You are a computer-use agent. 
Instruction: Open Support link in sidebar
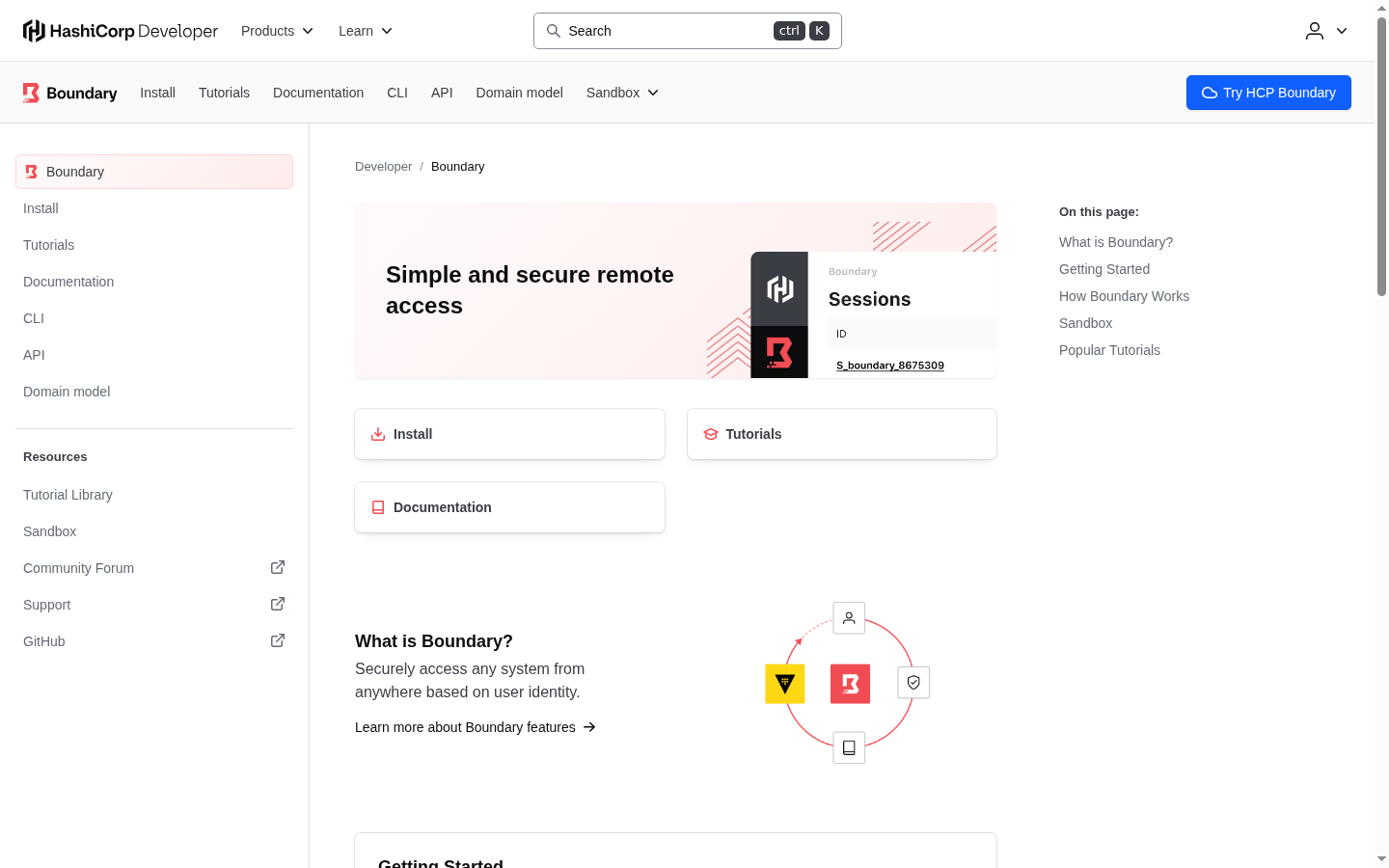pos(154,605)
